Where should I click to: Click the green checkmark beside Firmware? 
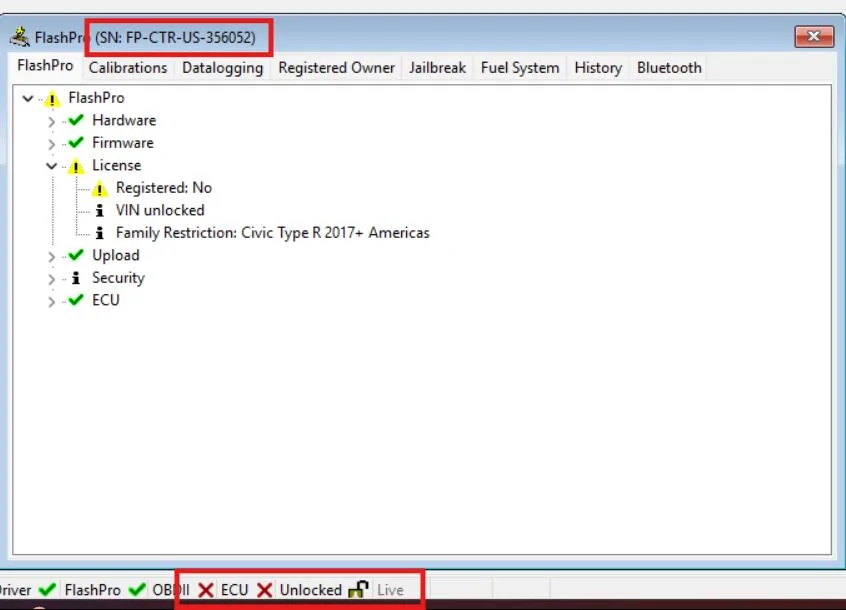76,142
